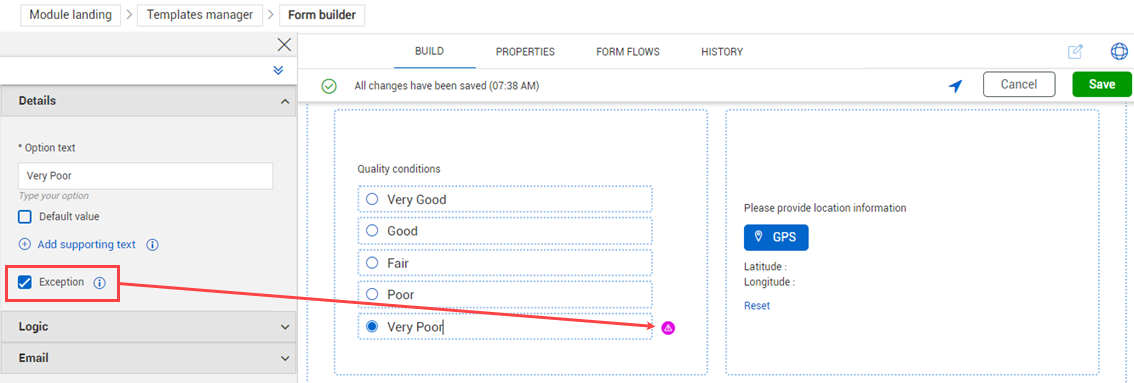Click the Reset link
Image resolution: width=1134 pixels, height=383 pixels.
coord(757,306)
